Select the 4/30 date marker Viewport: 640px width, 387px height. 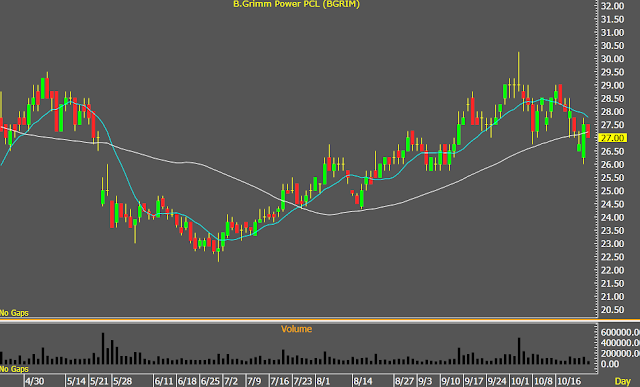coord(35,381)
